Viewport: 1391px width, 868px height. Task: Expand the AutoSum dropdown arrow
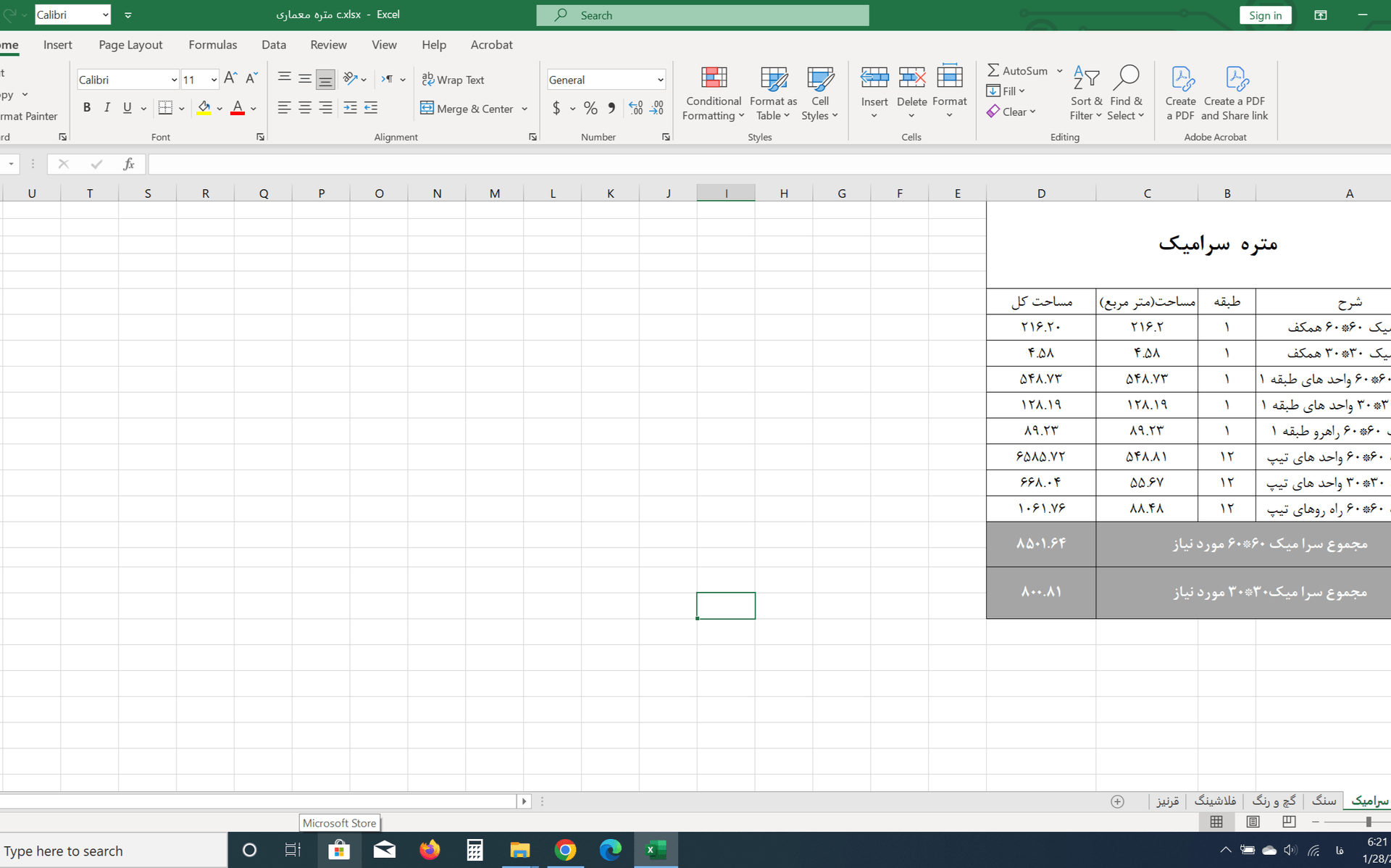point(1059,70)
